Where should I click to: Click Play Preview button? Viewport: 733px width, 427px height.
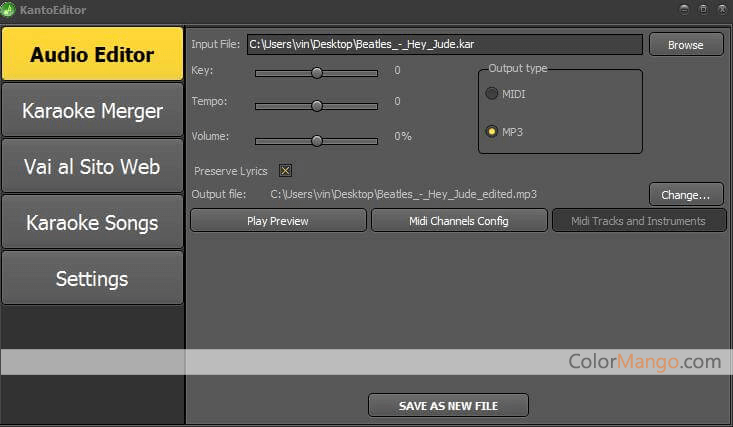278,221
